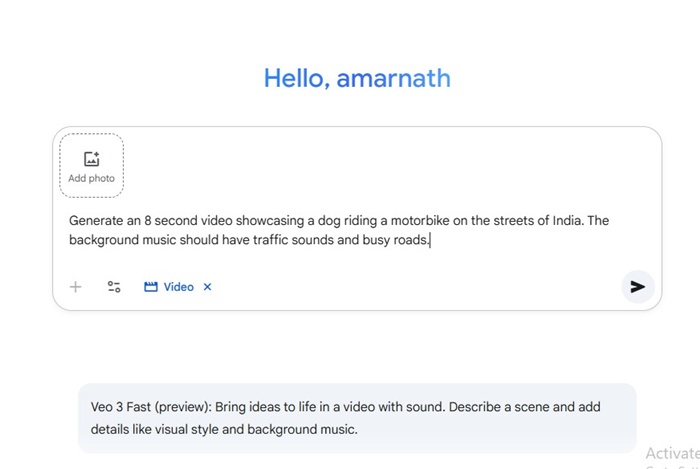This screenshot has height=469, width=700.
Task: Remove the Video tool with the X
Action: 208,287
